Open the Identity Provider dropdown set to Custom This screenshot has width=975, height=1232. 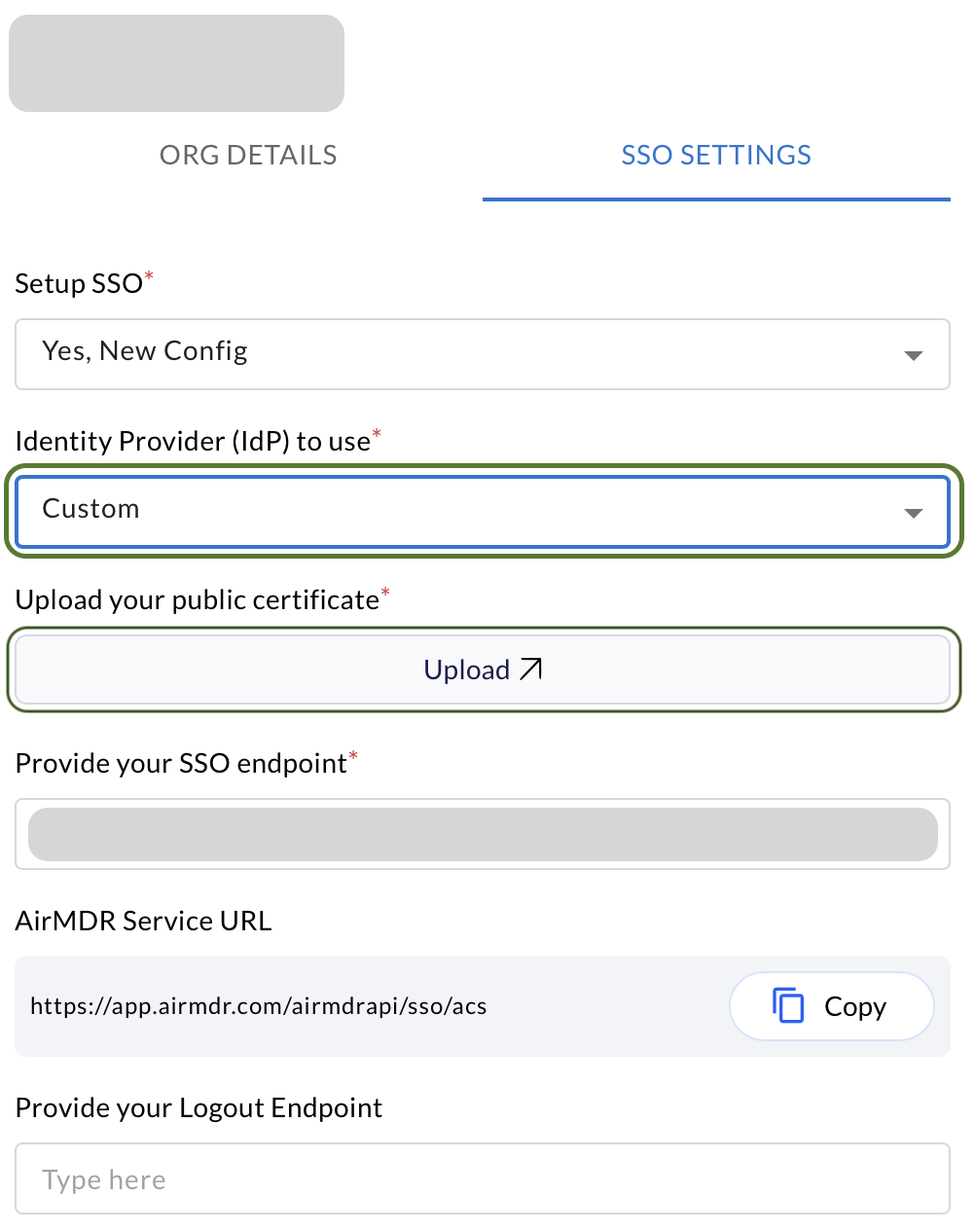[483, 512]
